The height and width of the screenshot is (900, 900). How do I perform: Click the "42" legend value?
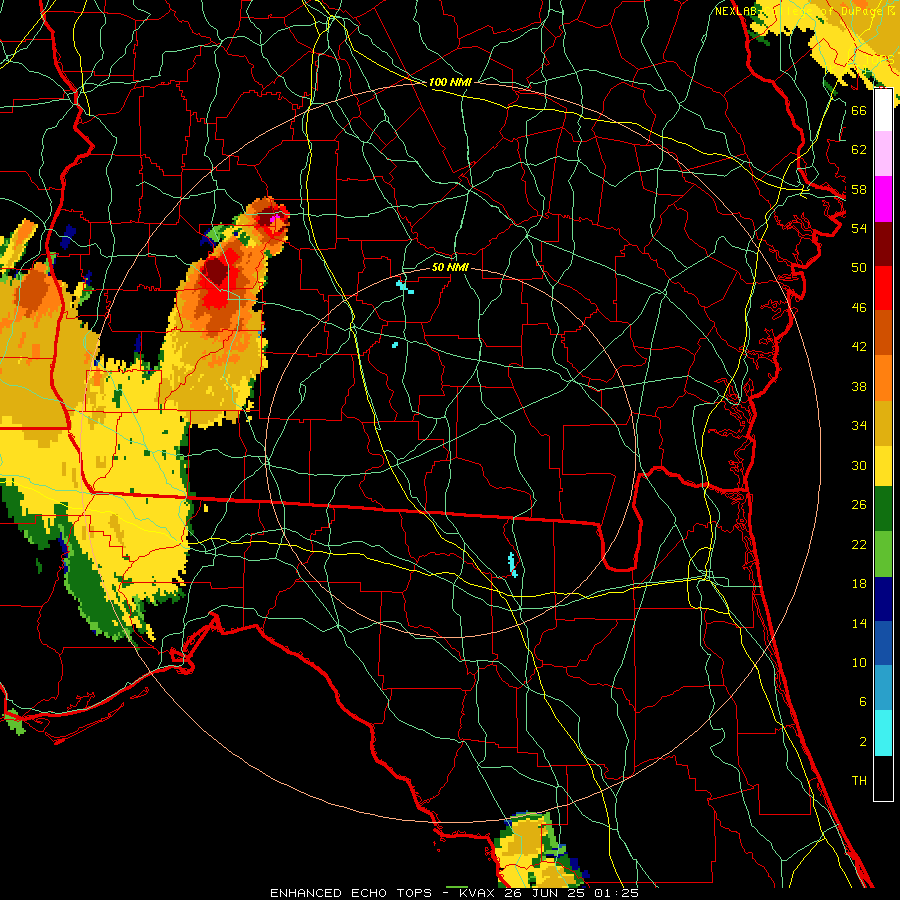point(859,347)
